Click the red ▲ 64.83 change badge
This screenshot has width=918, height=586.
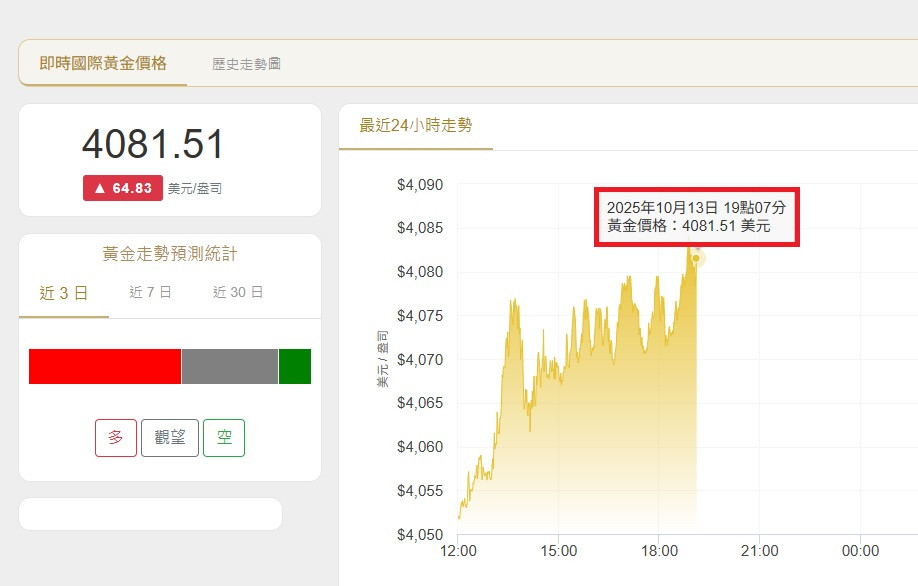coord(123,188)
